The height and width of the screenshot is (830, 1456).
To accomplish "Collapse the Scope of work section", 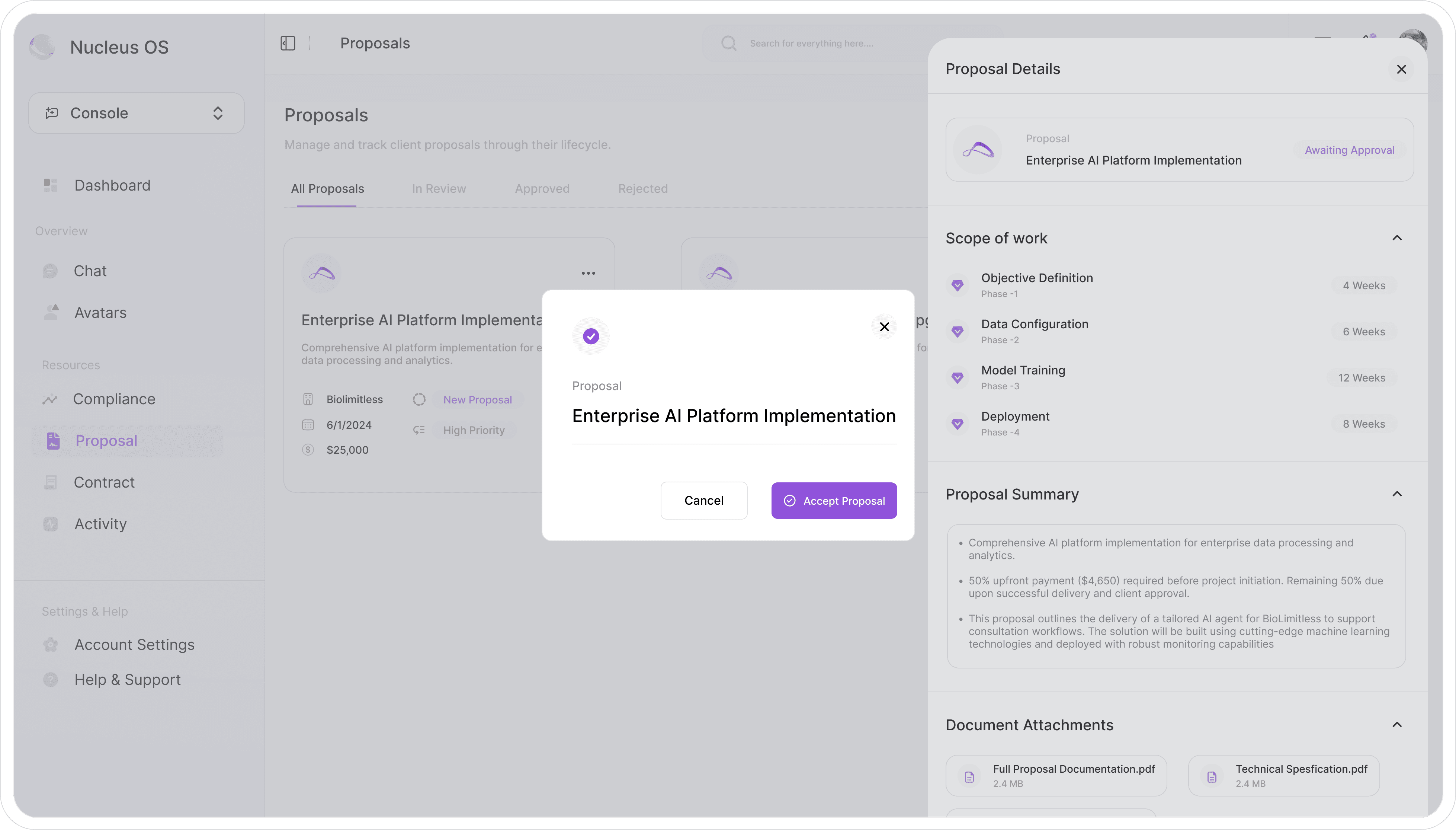I will point(1397,238).
